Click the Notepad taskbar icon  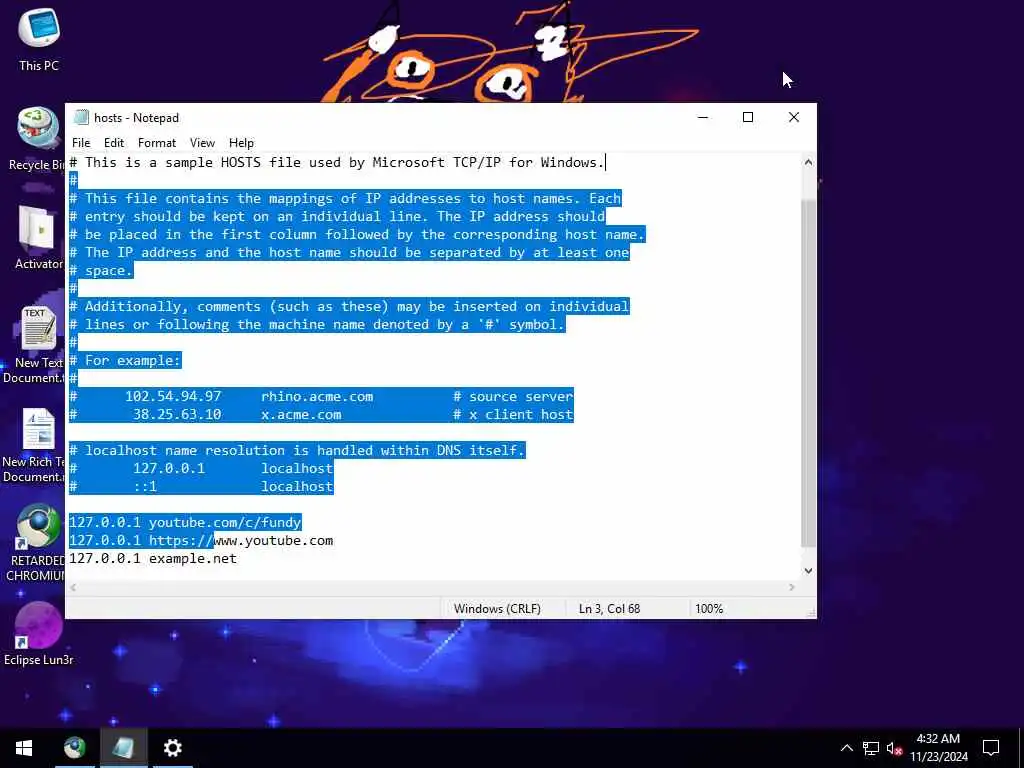[x=123, y=748]
